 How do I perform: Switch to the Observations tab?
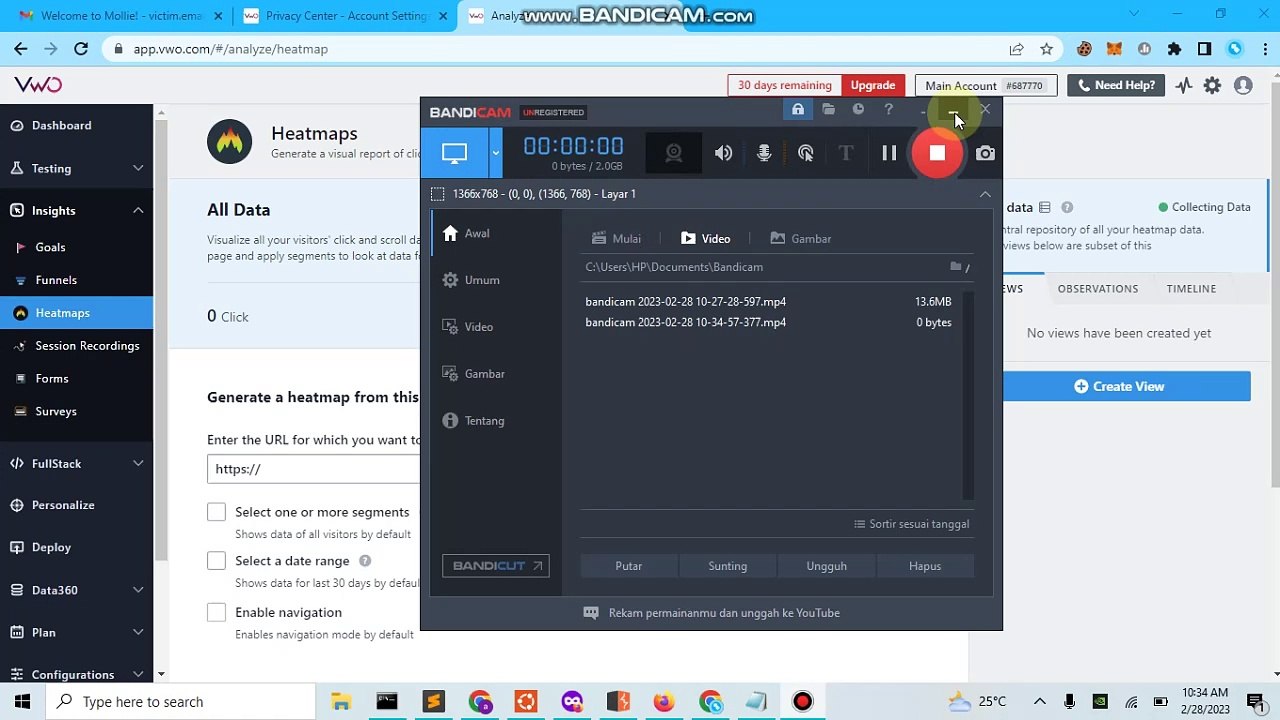click(x=1098, y=288)
